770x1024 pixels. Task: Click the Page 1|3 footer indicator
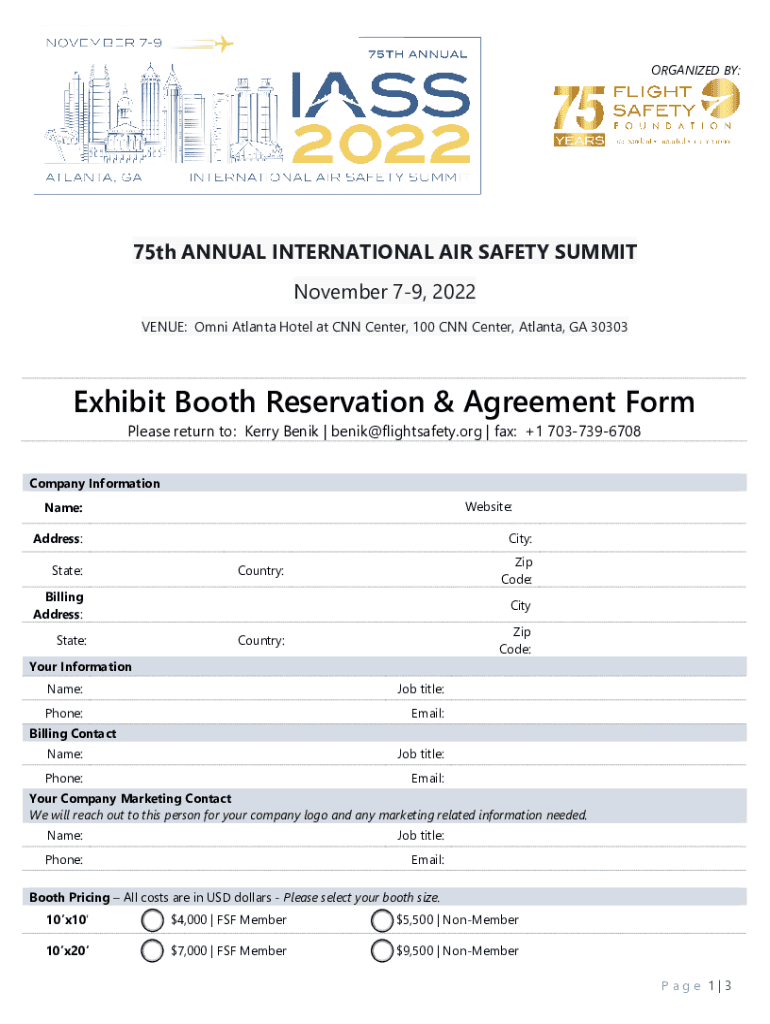pos(697,987)
